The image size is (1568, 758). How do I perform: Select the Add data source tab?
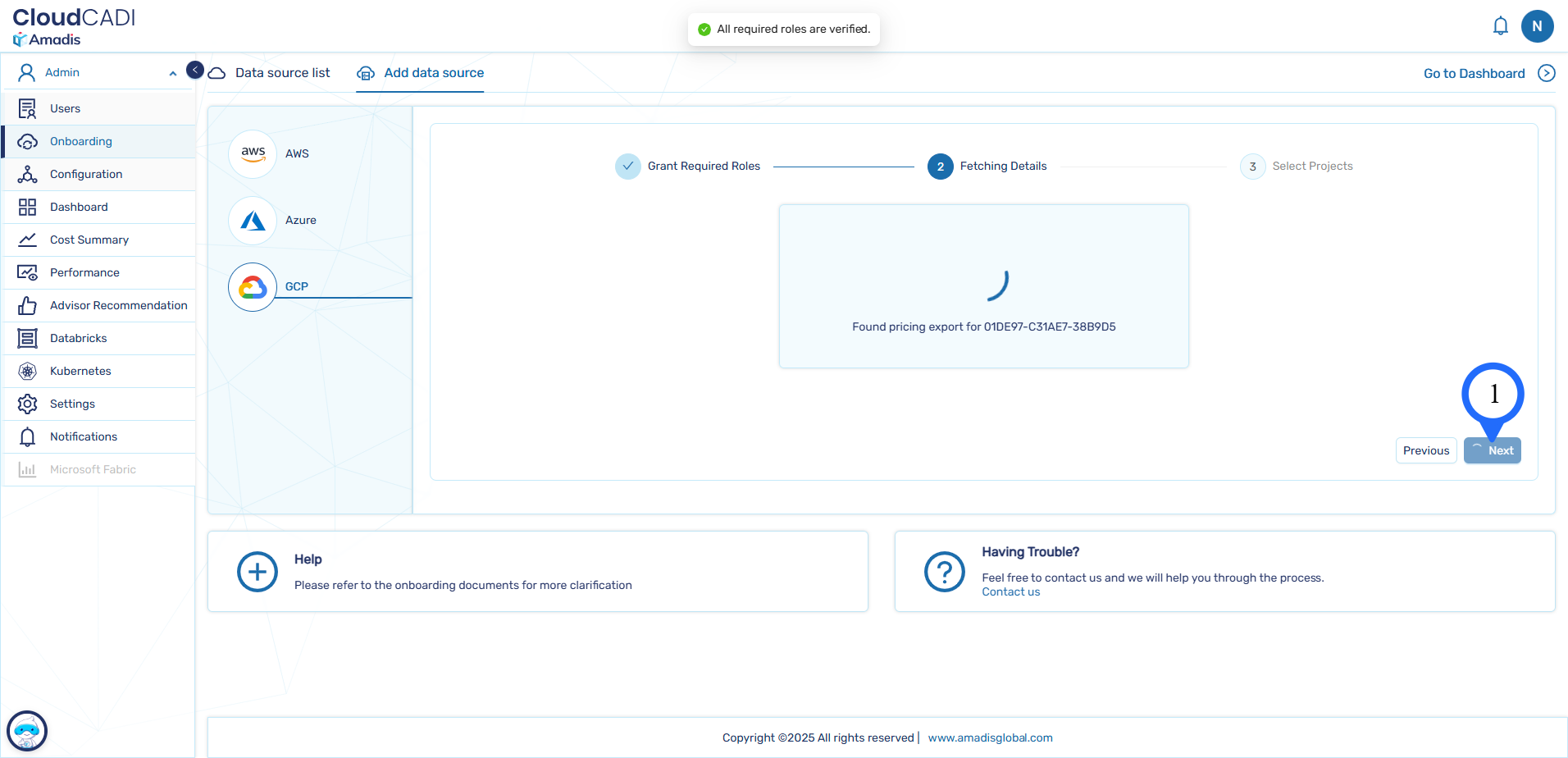433,73
